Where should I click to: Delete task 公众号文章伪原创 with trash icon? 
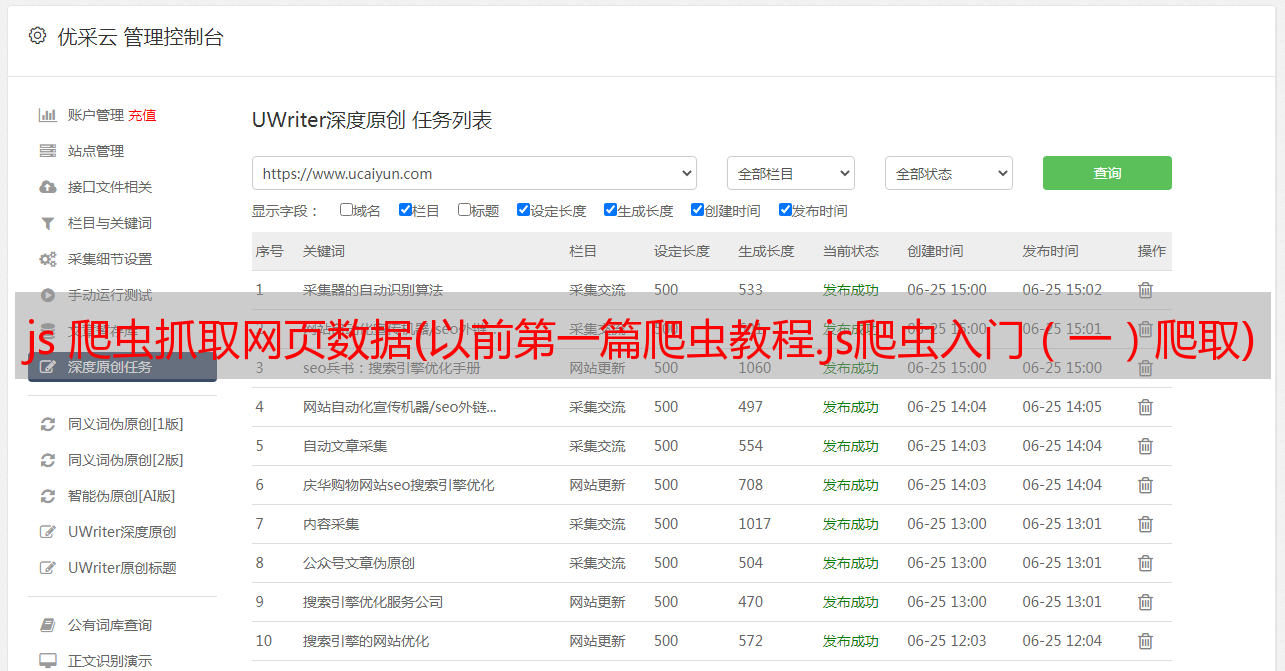click(1145, 563)
